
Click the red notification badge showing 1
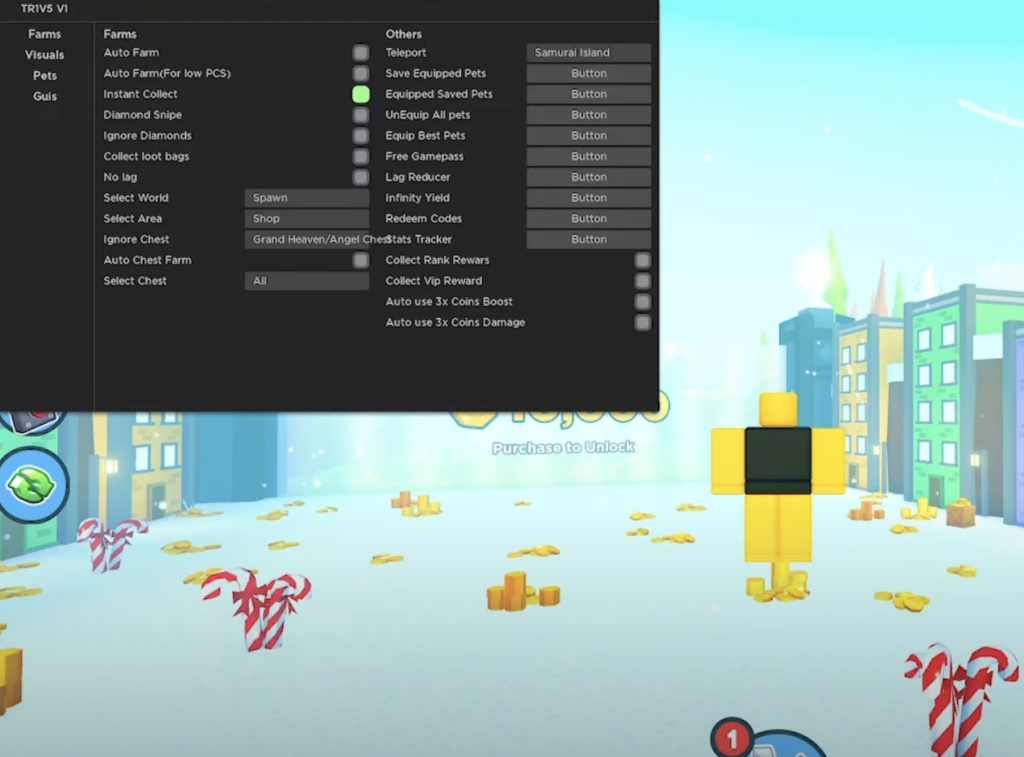click(x=731, y=739)
